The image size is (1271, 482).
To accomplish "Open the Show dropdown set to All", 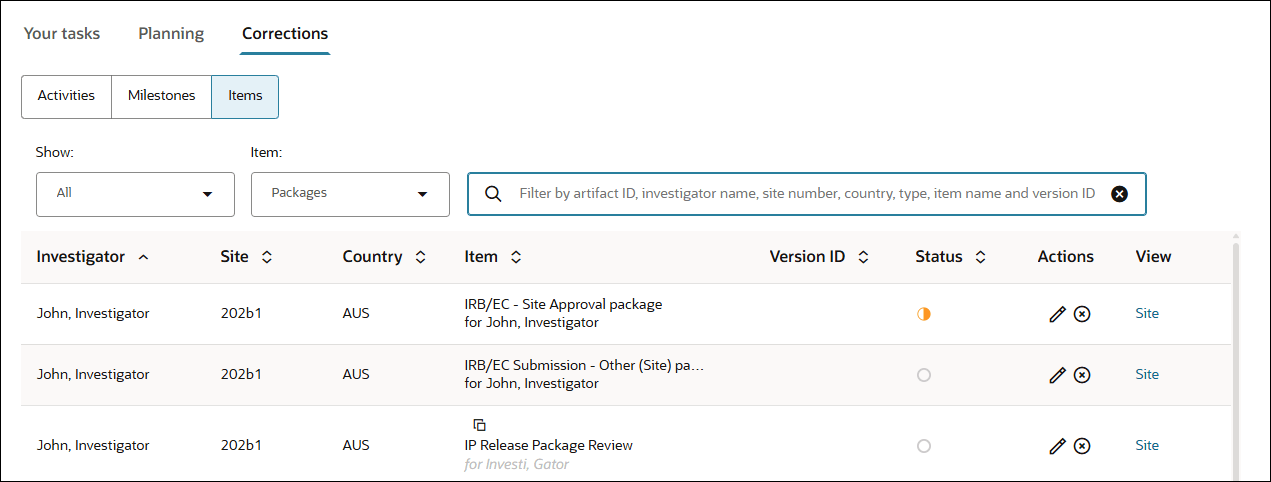I will [x=135, y=194].
